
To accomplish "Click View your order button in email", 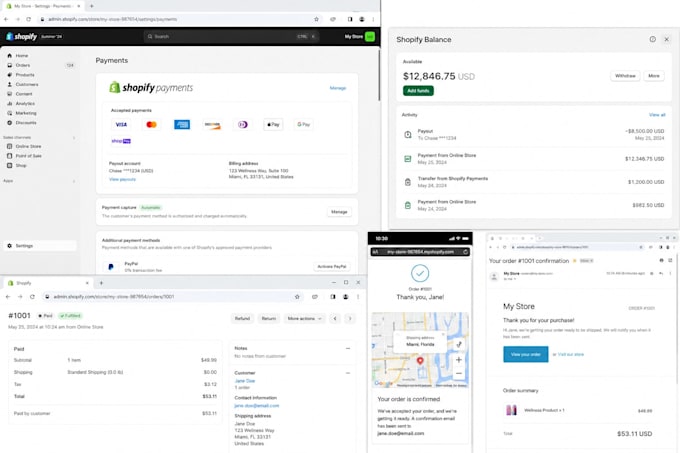I will click(526, 354).
